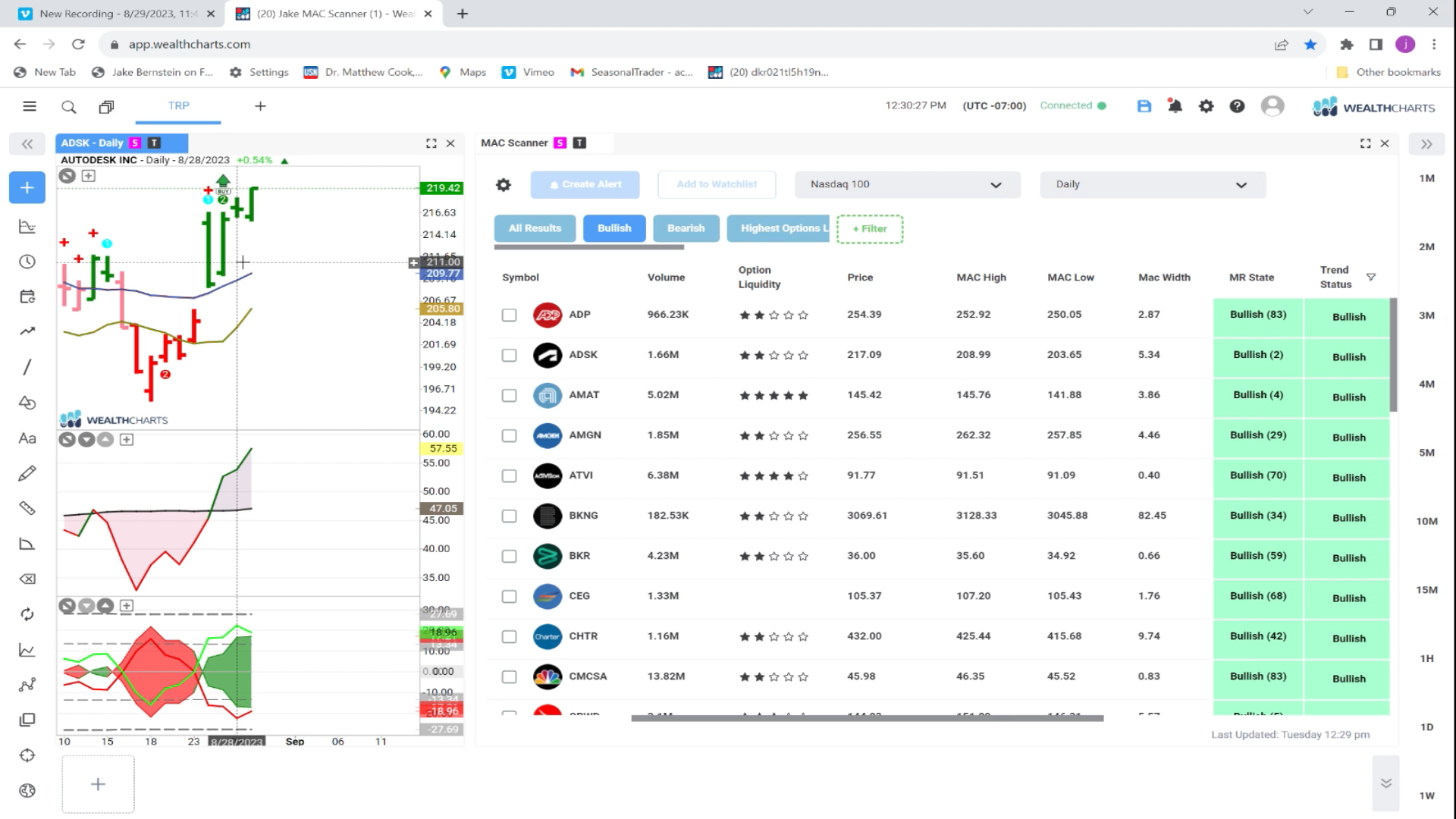Select the Bullish results tab
Screen dimensions: 1456x819
614,228
